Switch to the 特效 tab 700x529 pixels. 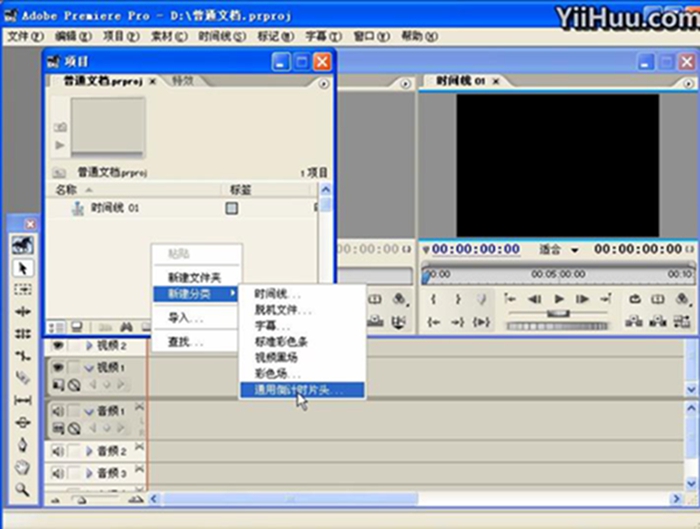click(x=183, y=81)
